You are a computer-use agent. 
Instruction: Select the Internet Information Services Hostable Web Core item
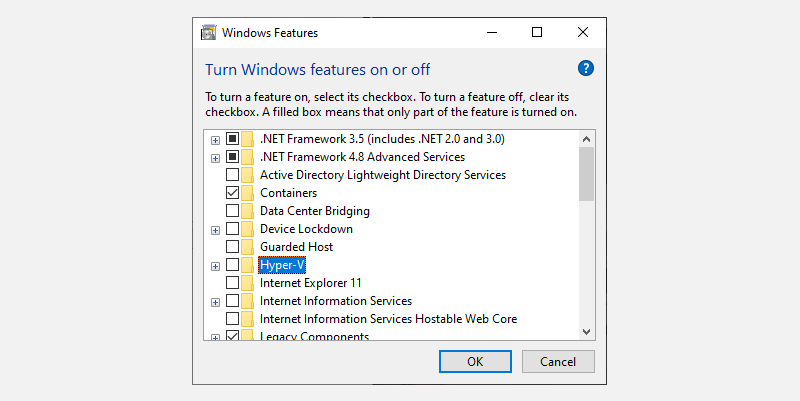390,319
